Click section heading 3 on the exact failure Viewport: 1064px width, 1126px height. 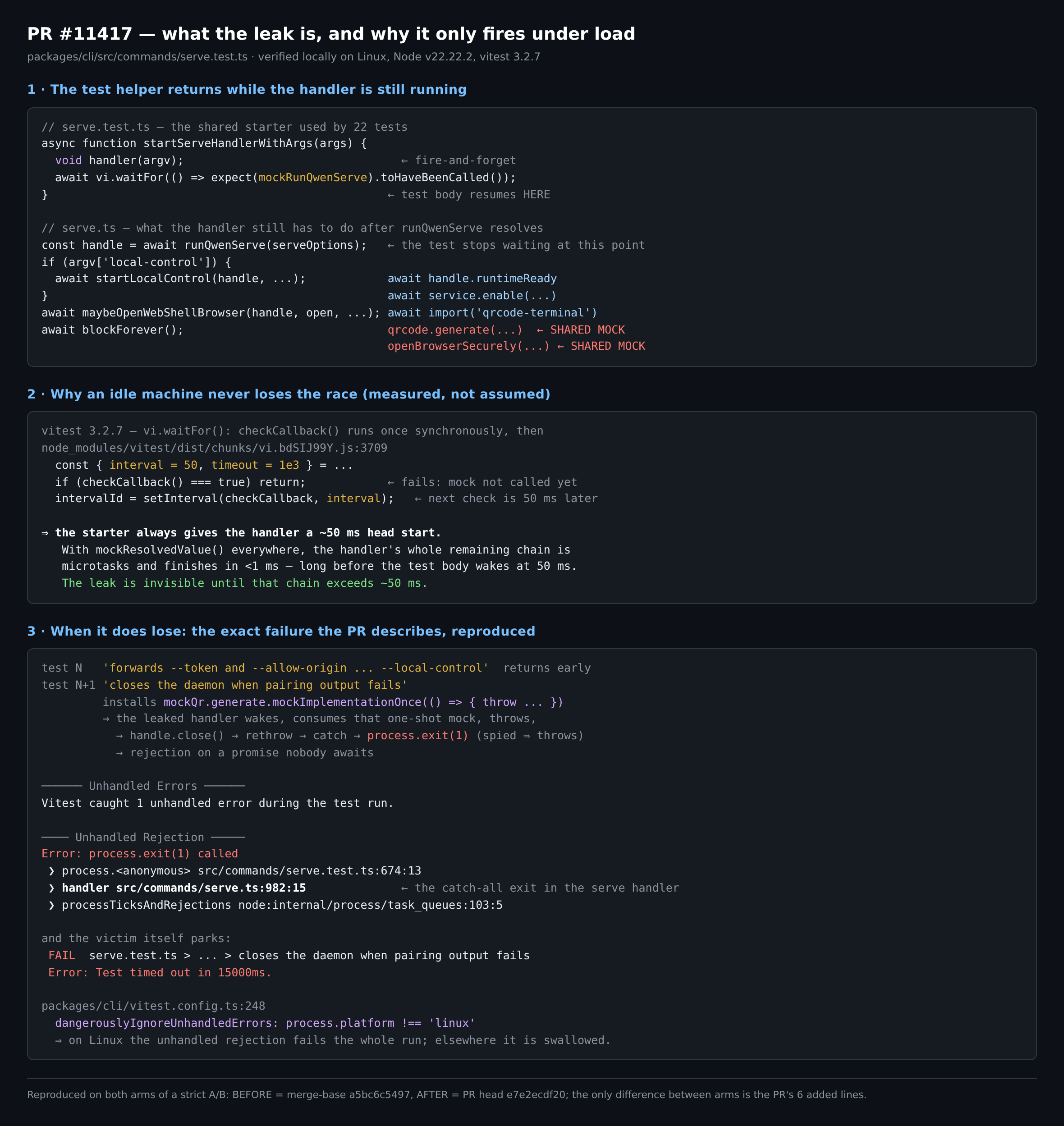pyautogui.click(x=281, y=631)
